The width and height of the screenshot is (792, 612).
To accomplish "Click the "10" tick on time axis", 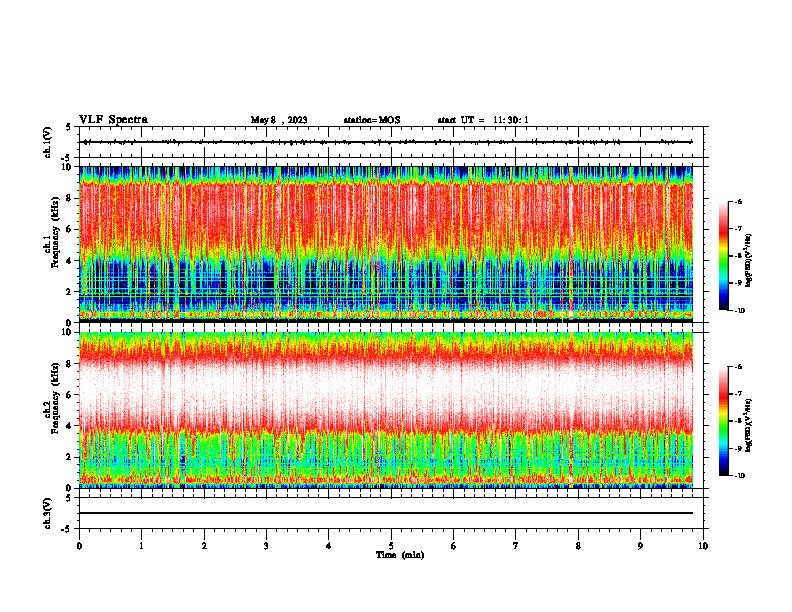I will 703,546.
